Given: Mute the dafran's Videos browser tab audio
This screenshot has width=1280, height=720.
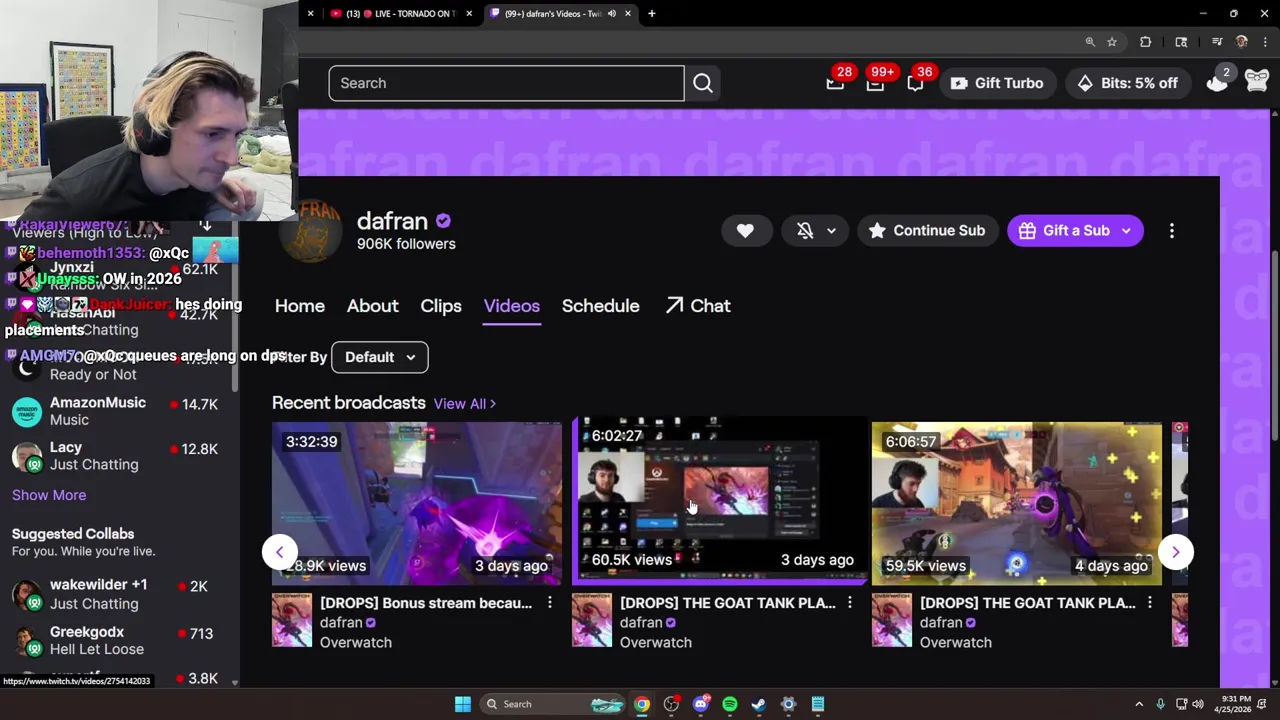Looking at the screenshot, I should coord(611,14).
